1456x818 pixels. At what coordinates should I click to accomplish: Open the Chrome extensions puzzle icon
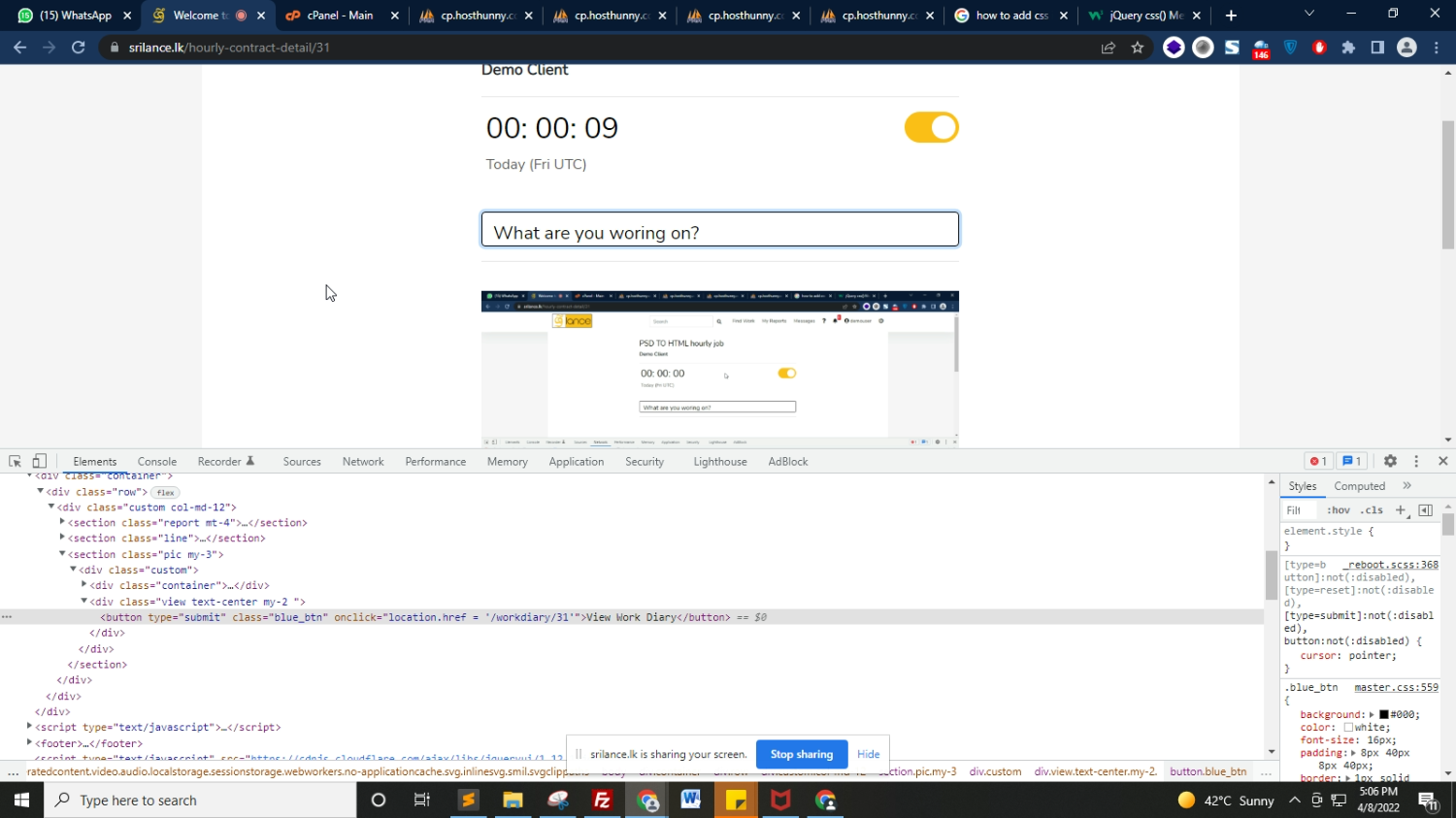pos(1348,48)
